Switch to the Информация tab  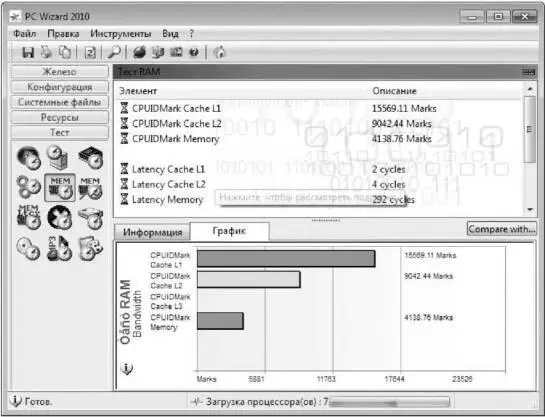point(153,232)
